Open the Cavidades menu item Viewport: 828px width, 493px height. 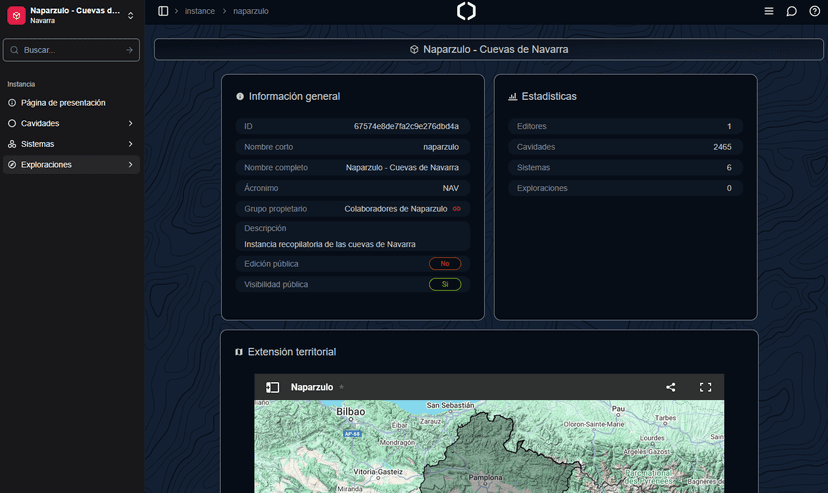pyautogui.click(x=71, y=124)
